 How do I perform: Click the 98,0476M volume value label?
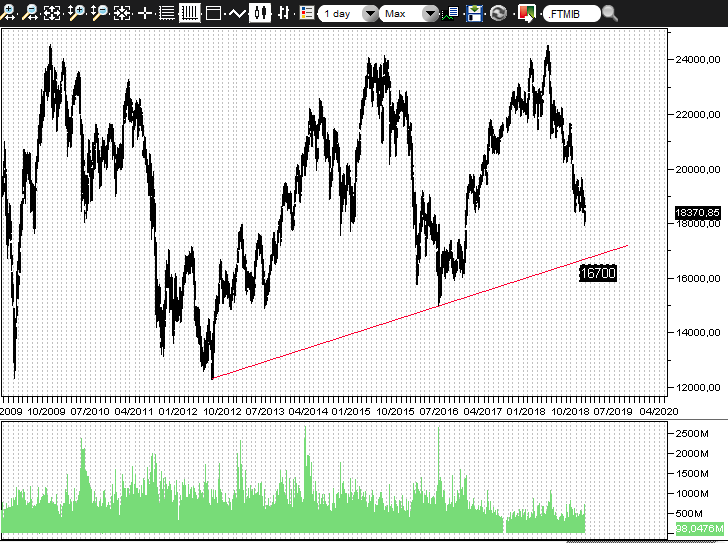[x=699, y=528]
